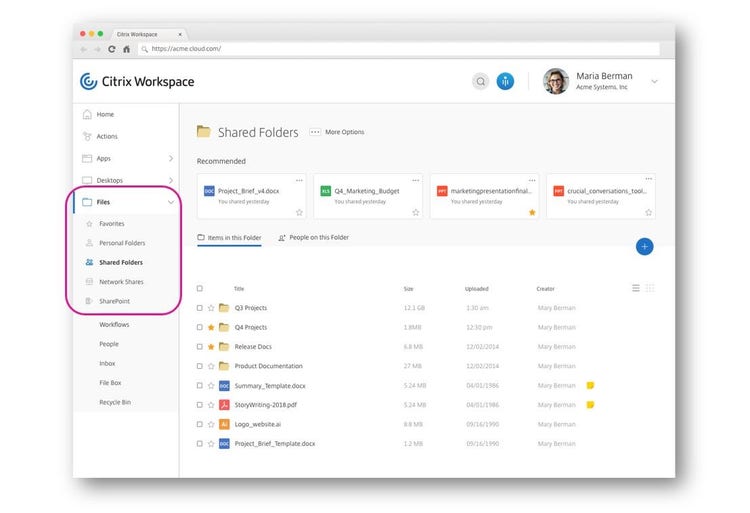The image size is (750, 513).
Task: Star the Logo_website.ai file
Action: point(211,425)
